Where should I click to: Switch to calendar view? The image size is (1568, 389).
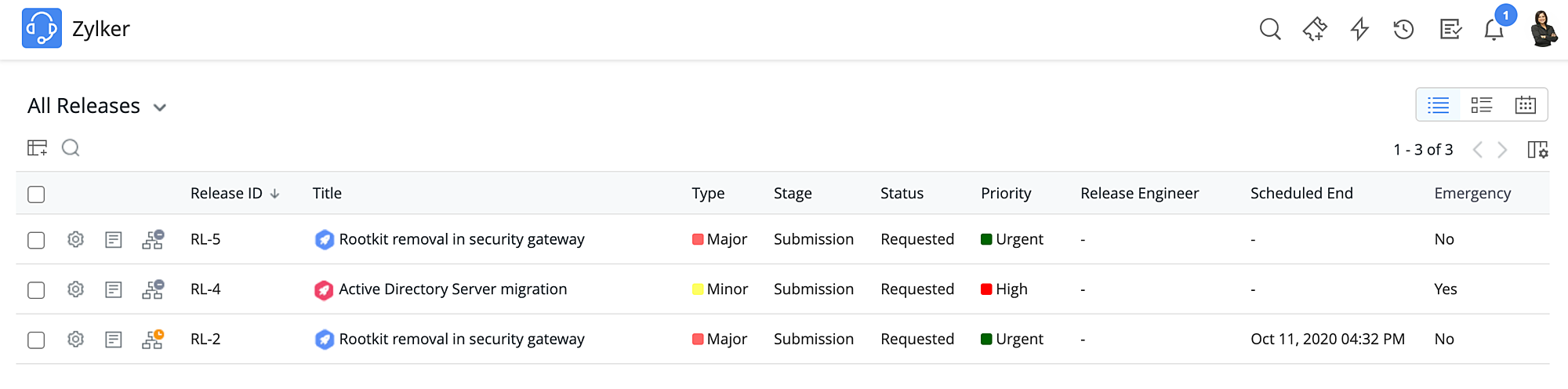1525,105
